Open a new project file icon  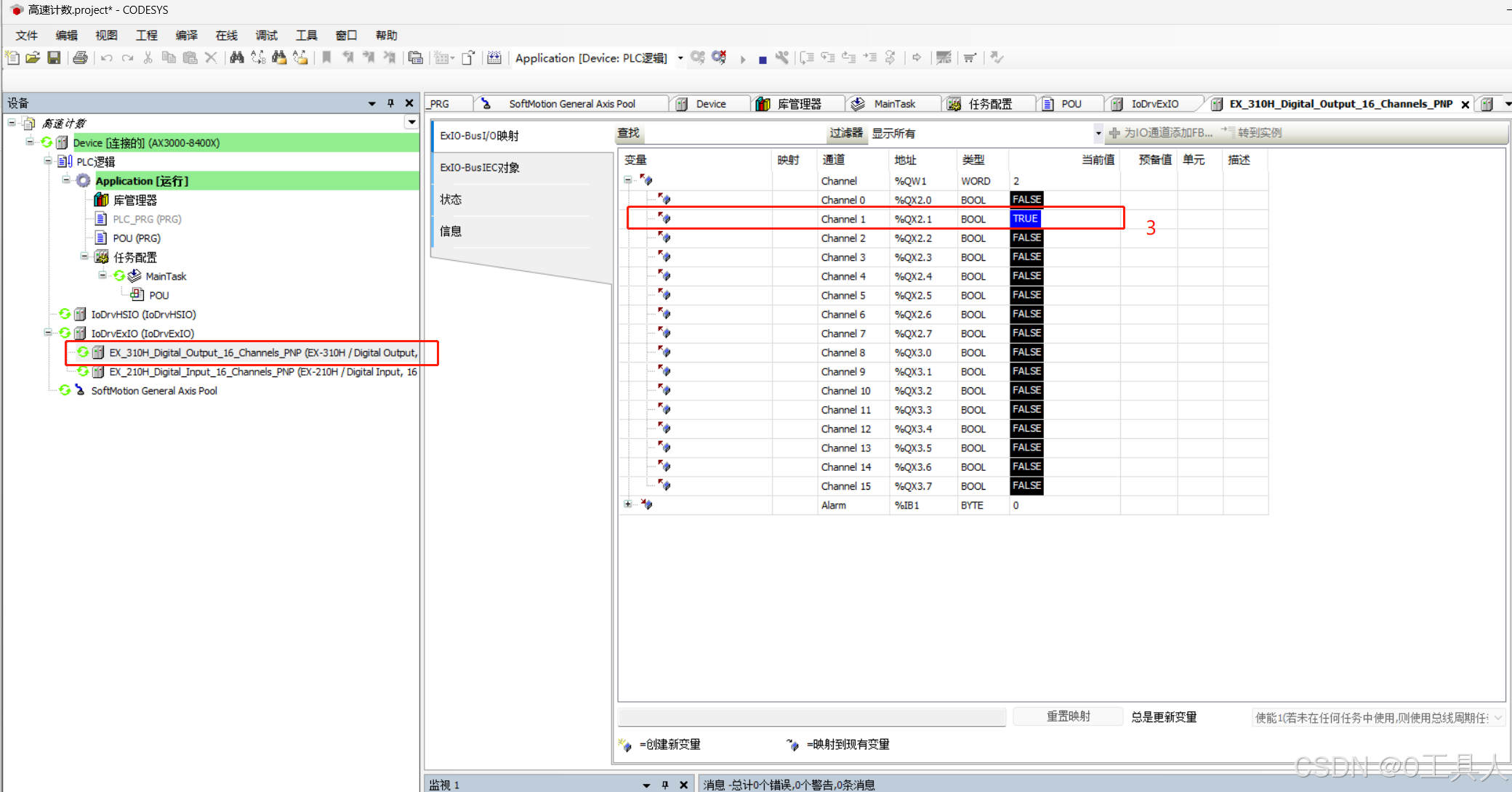[12, 57]
